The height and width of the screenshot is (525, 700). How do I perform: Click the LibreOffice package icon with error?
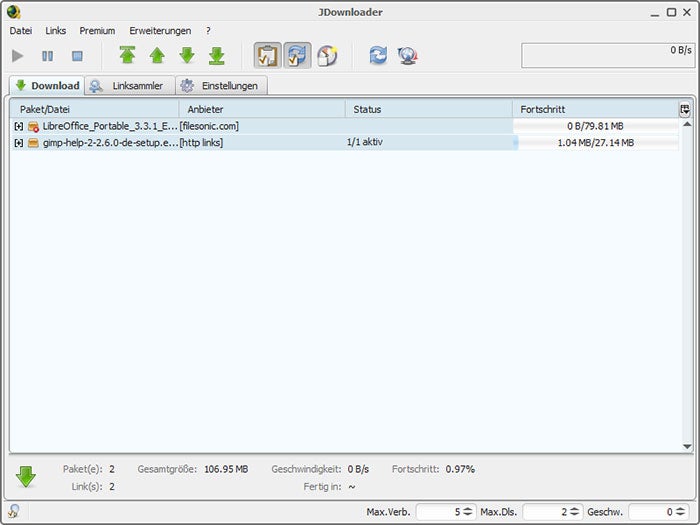pyautogui.click(x=33, y=127)
